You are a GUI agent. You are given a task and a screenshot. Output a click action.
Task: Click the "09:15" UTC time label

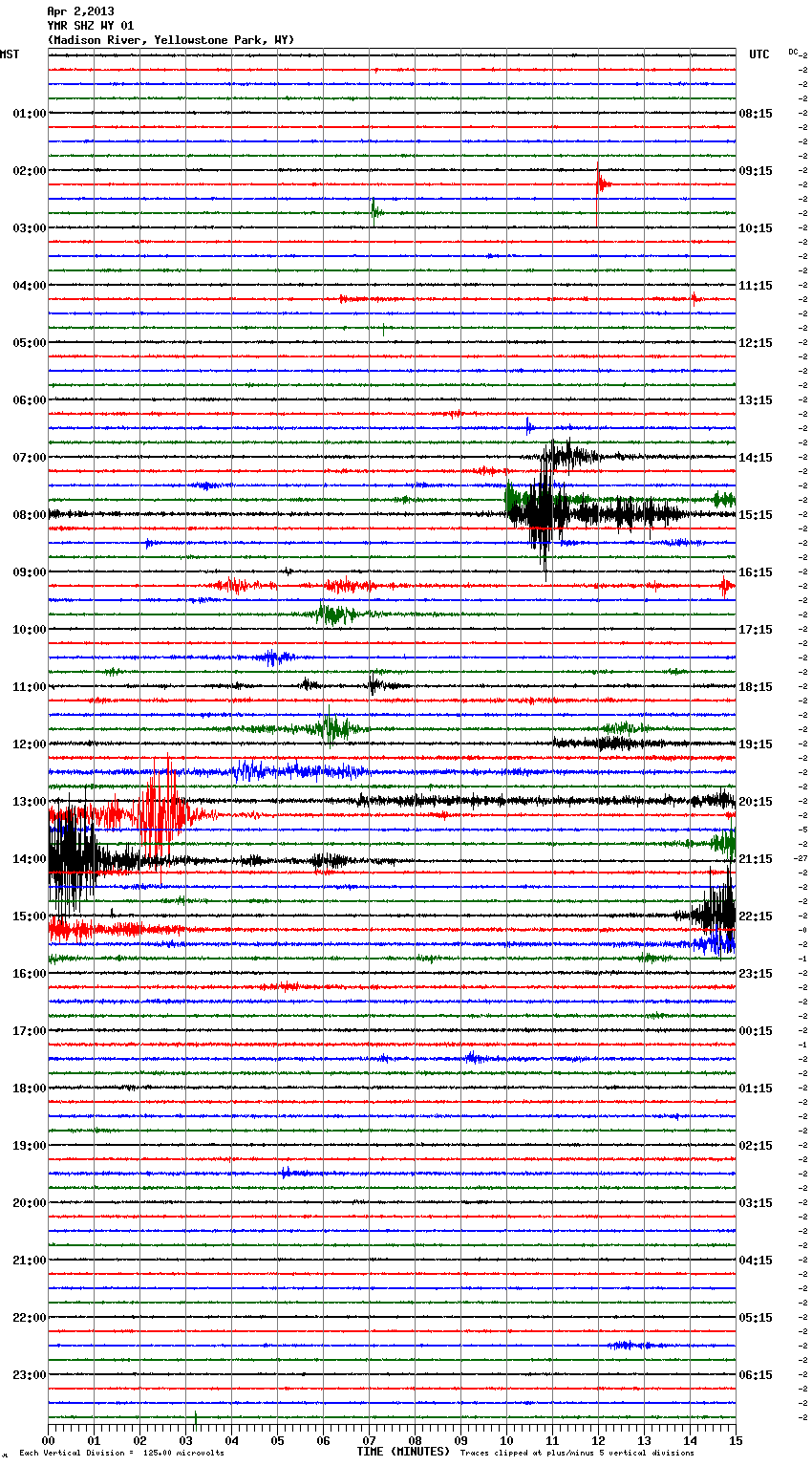[x=756, y=171]
